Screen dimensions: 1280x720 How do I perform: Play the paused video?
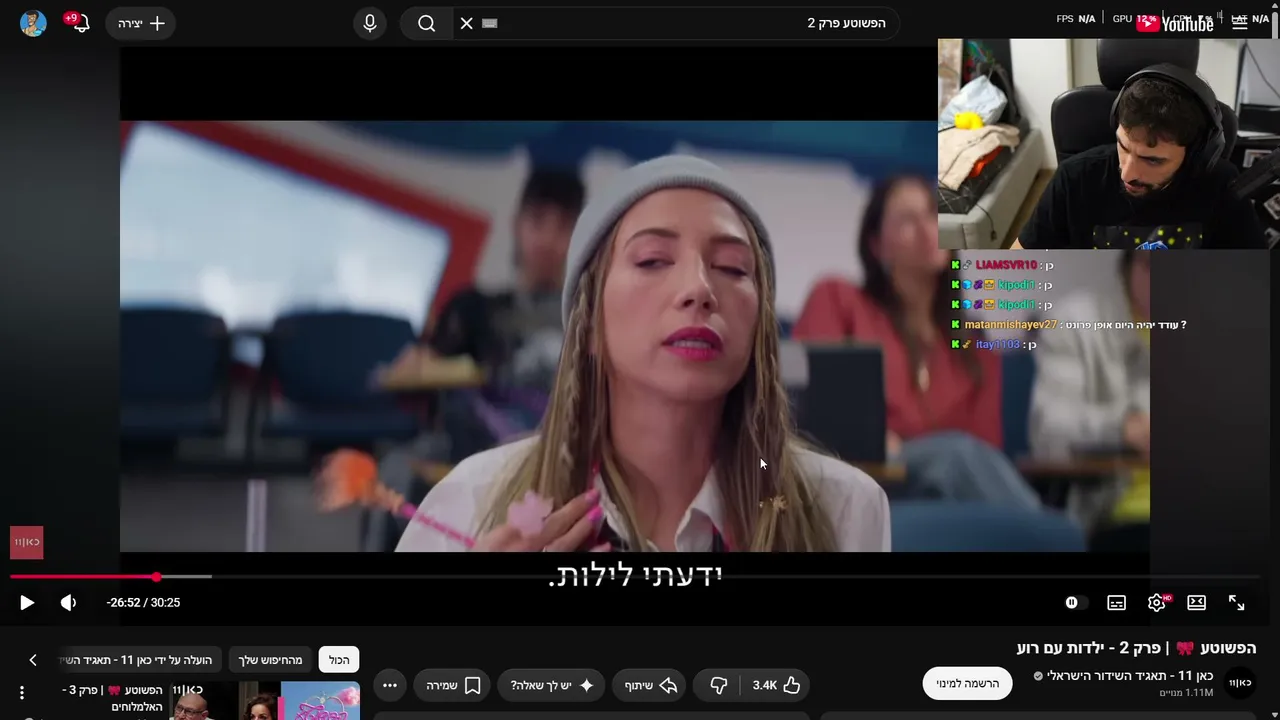coord(27,602)
